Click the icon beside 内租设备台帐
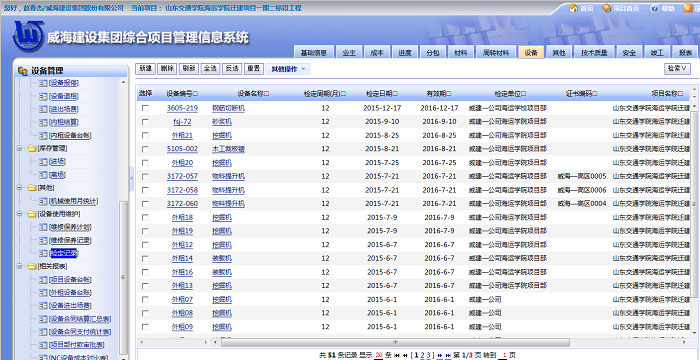Screen dimensions: 700x360 tap(43, 135)
